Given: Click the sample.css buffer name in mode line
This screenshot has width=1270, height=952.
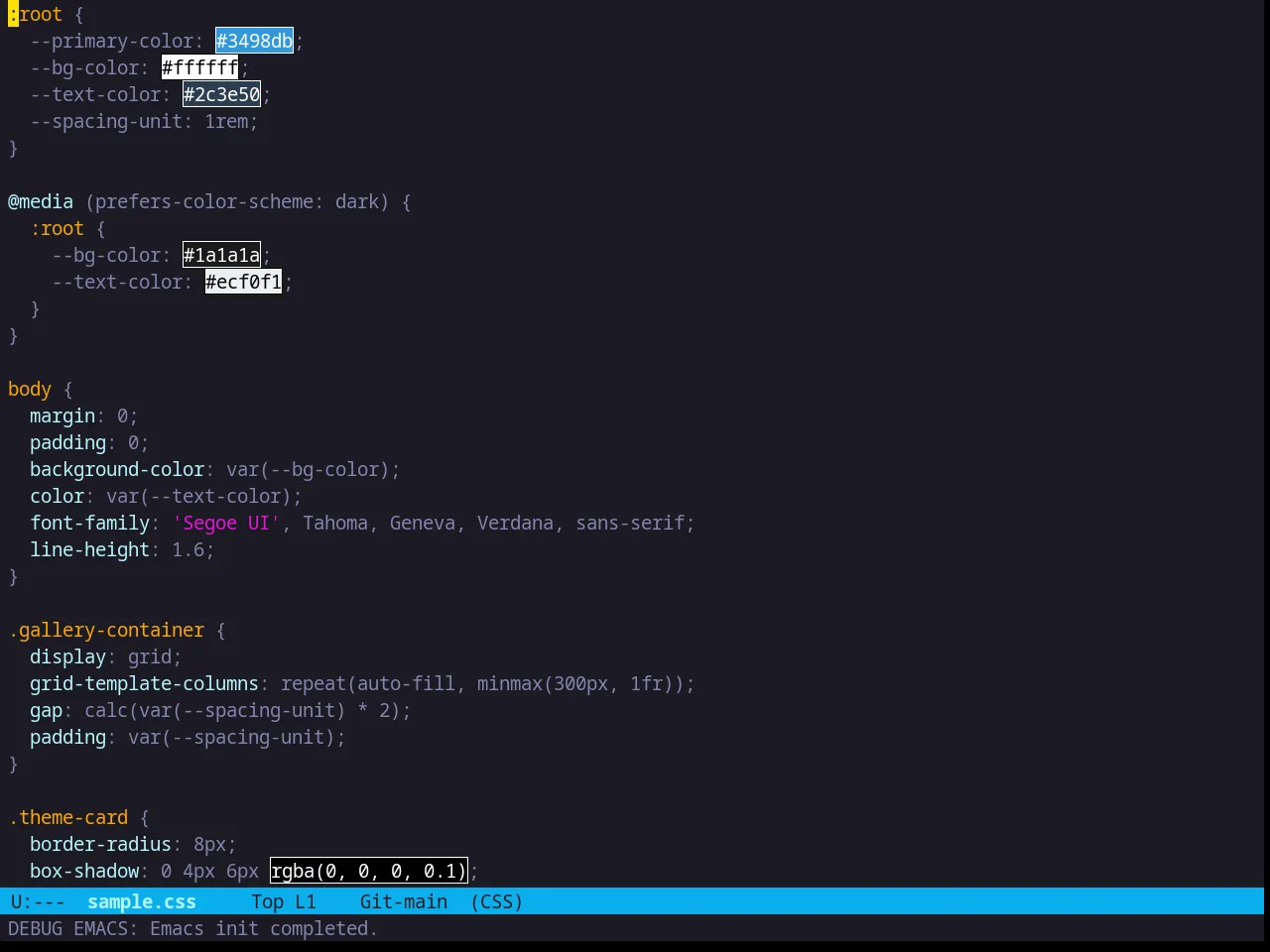Looking at the screenshot, I should tap(142, 901).
